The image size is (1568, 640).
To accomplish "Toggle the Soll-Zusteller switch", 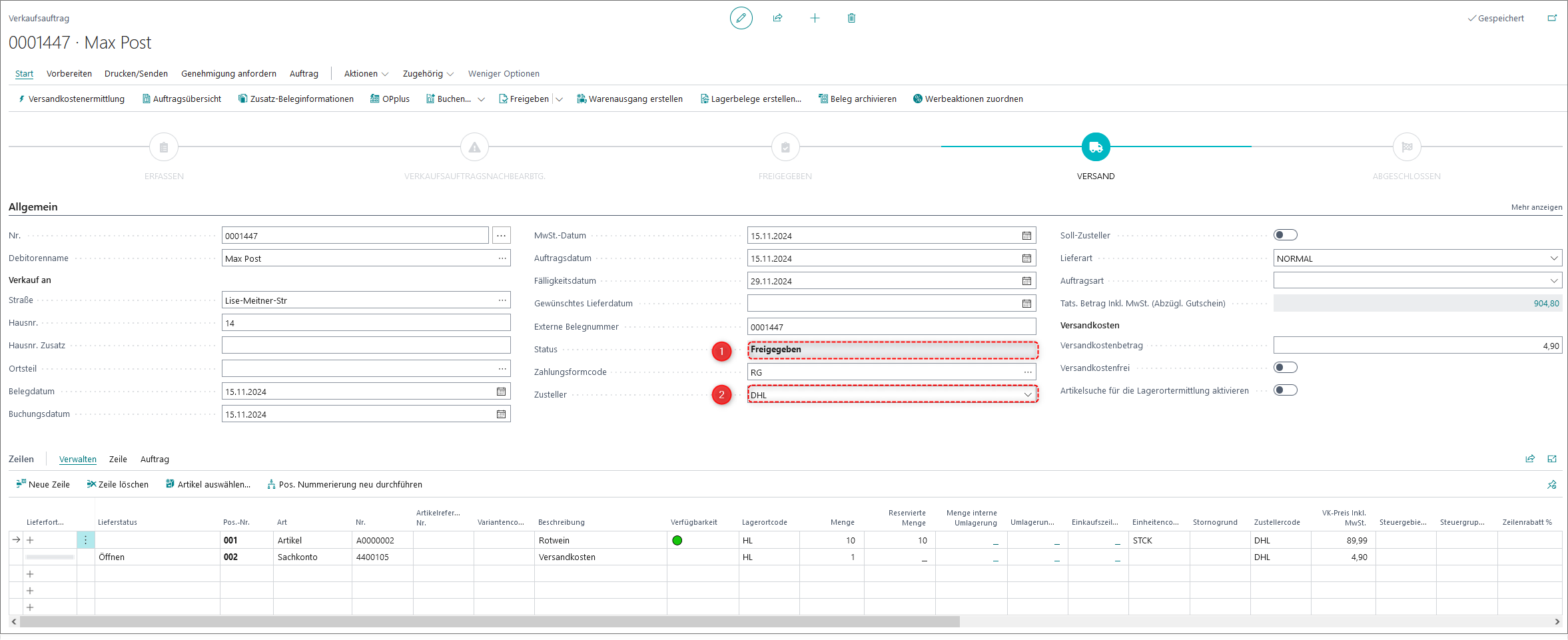I will coord(1285,235).
